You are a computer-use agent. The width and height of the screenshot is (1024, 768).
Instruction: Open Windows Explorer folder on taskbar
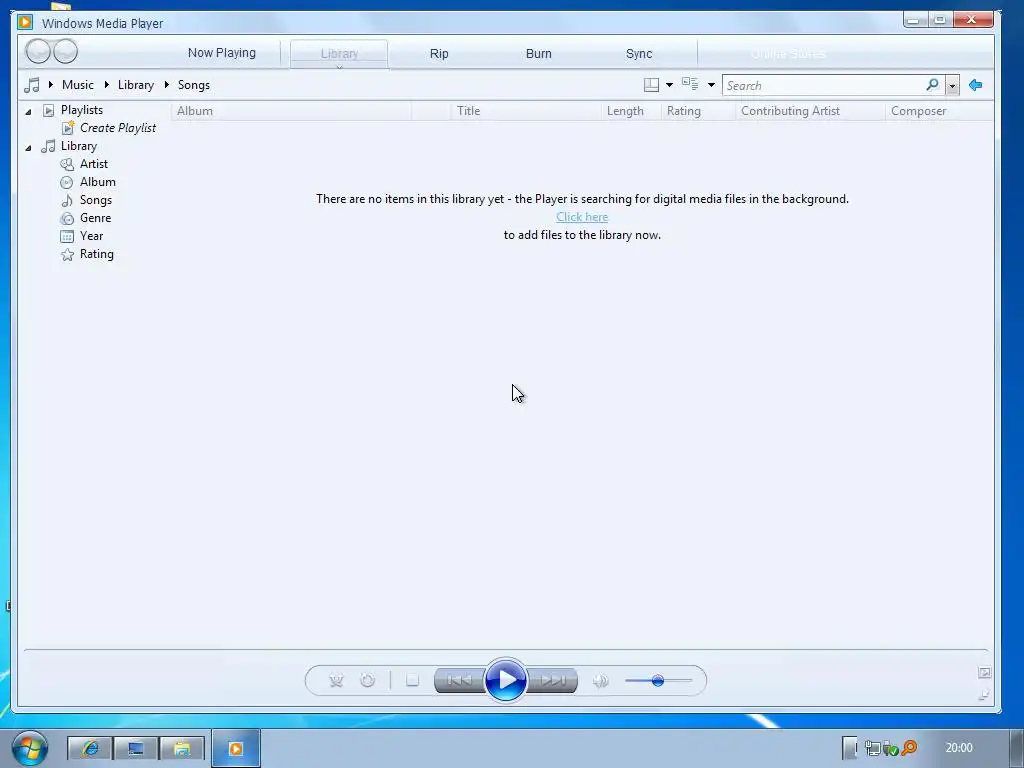tap(182, 748)
